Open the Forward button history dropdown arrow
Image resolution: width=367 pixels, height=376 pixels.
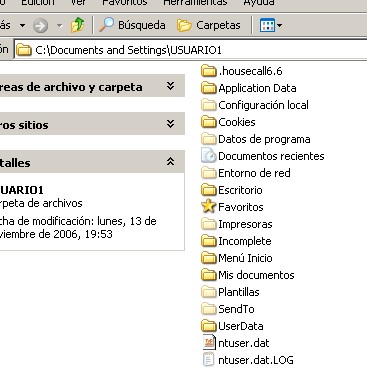59,25
